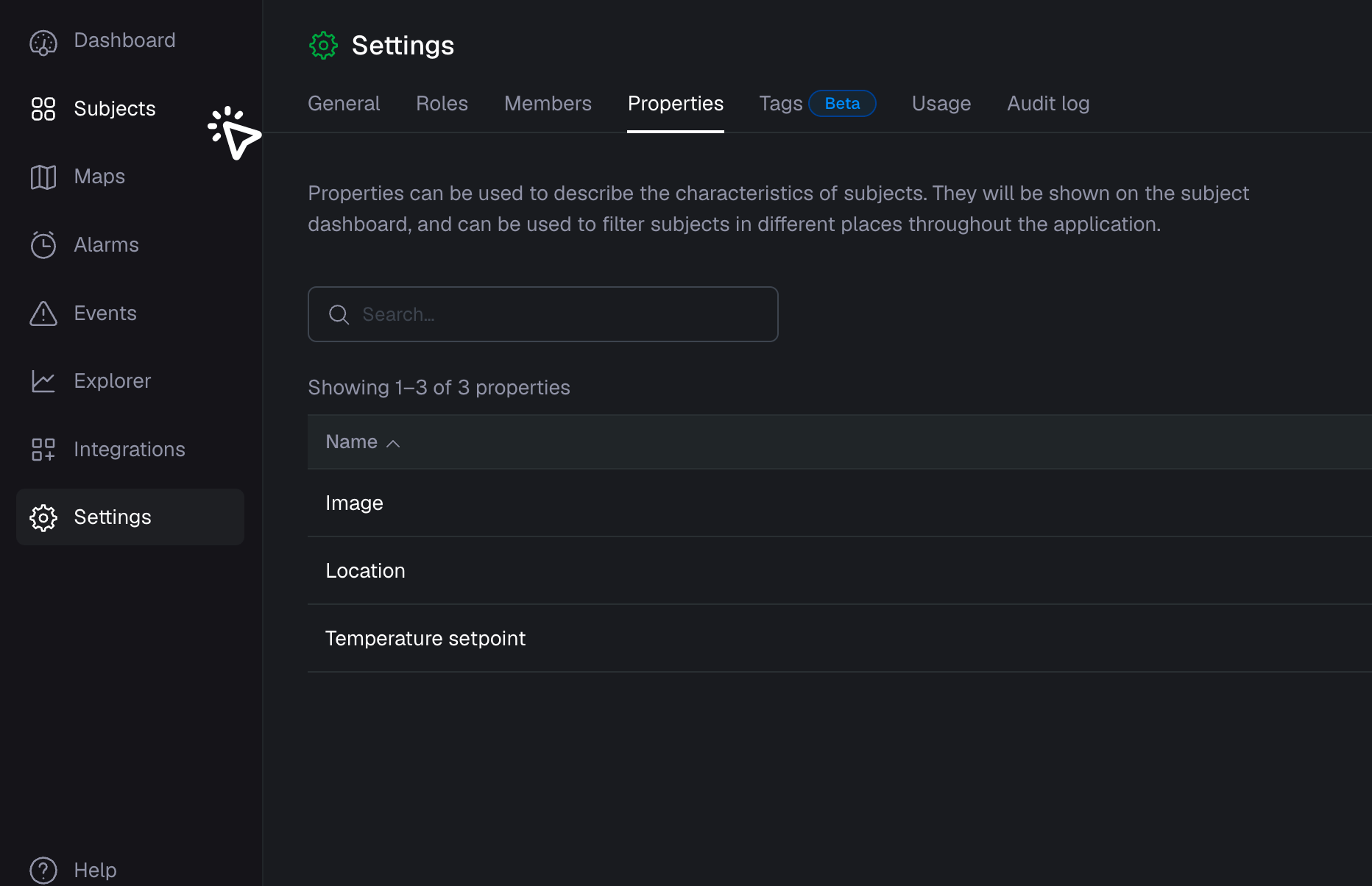Click the Beta badge next to Tags
Image resolution: width=1372 pixels, height=886 pixels.
pos(842,104)
